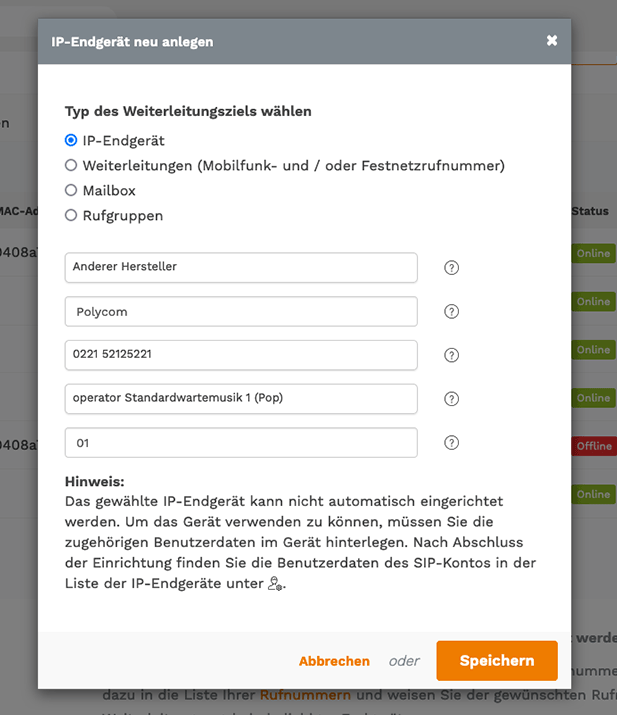Open the Anderer Hersteller manufacturer dropdown
Image resolution: width=617 pixels, height=715 pixels.
[x=241, y=268]
